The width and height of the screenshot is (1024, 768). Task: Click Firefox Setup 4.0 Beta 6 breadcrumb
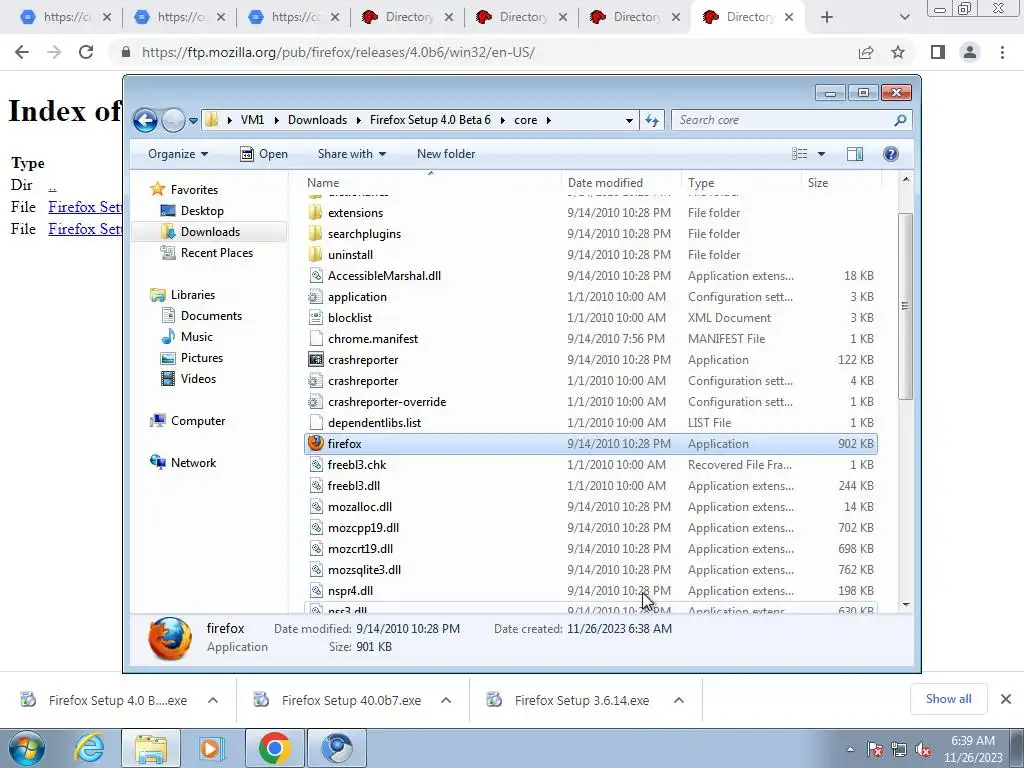coord(430,120)
